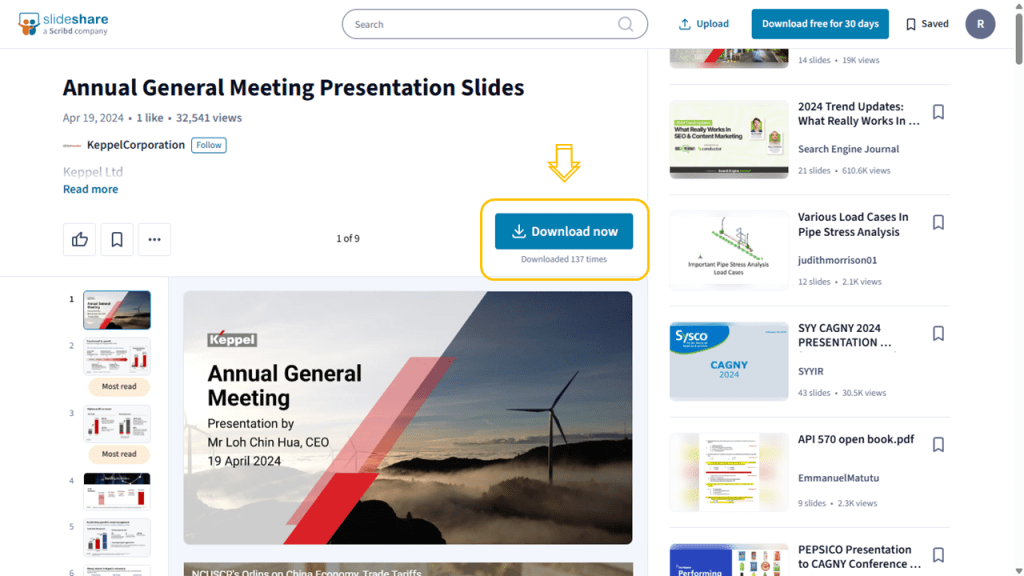Open the user profile avatar R
This screenshot has width=1024, height=576.
coord(980,24)
